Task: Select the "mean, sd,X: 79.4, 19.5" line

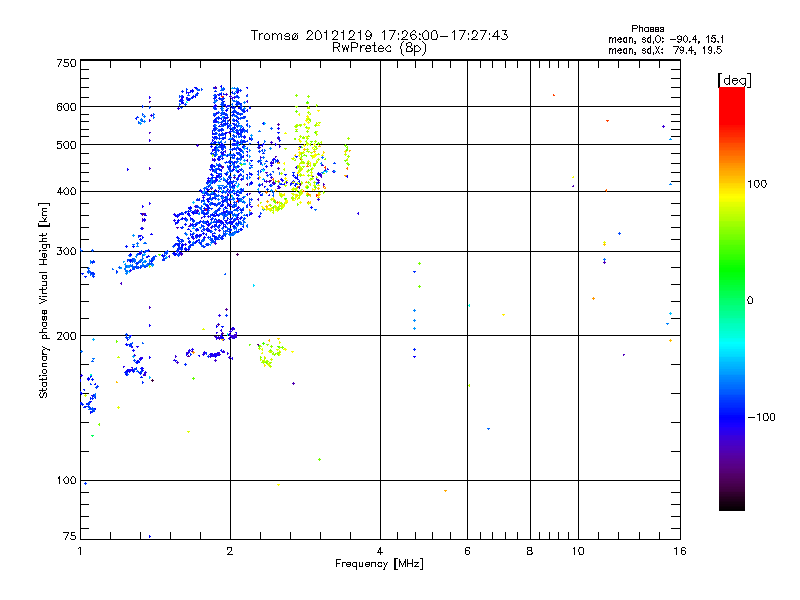Action: [x=665, y=50]
